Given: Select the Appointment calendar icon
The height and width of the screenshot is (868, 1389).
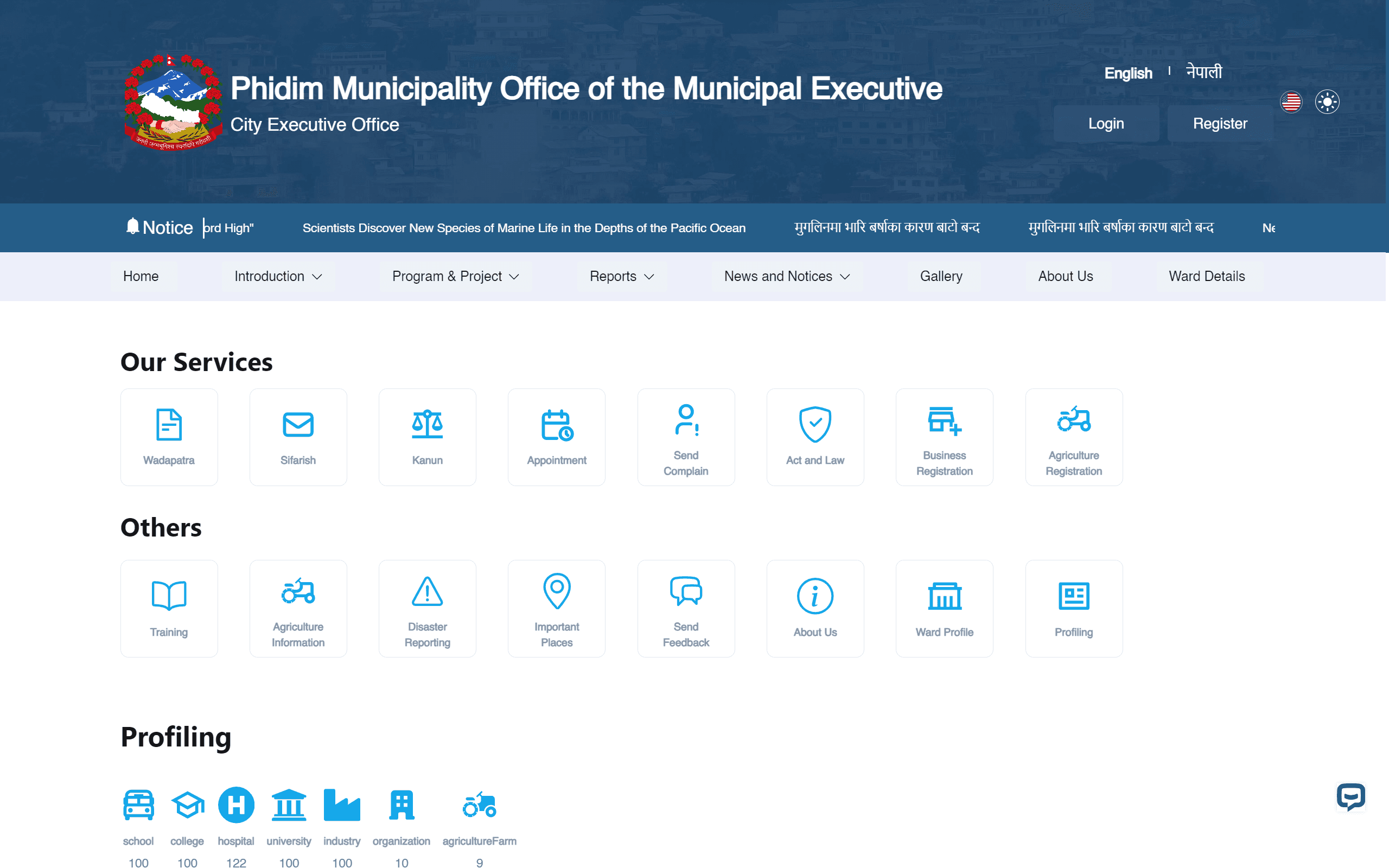Looking at the screenshot, I should coord(556,425).
